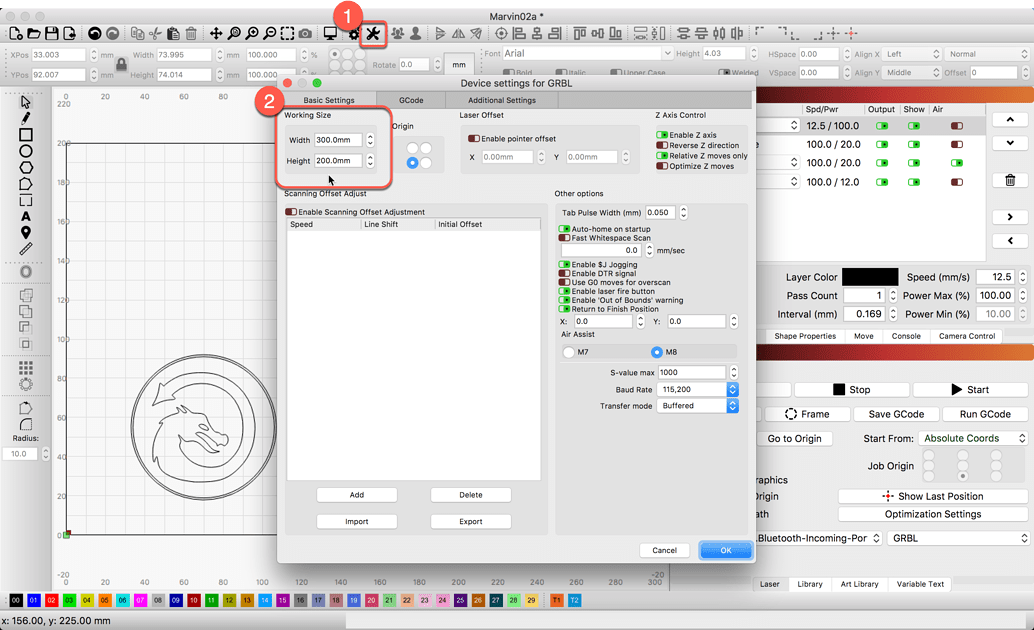The width and height of the screenshot is (1034, 630).
Task: Toggle Reverse Z direction switch
Action: point(661,145)
